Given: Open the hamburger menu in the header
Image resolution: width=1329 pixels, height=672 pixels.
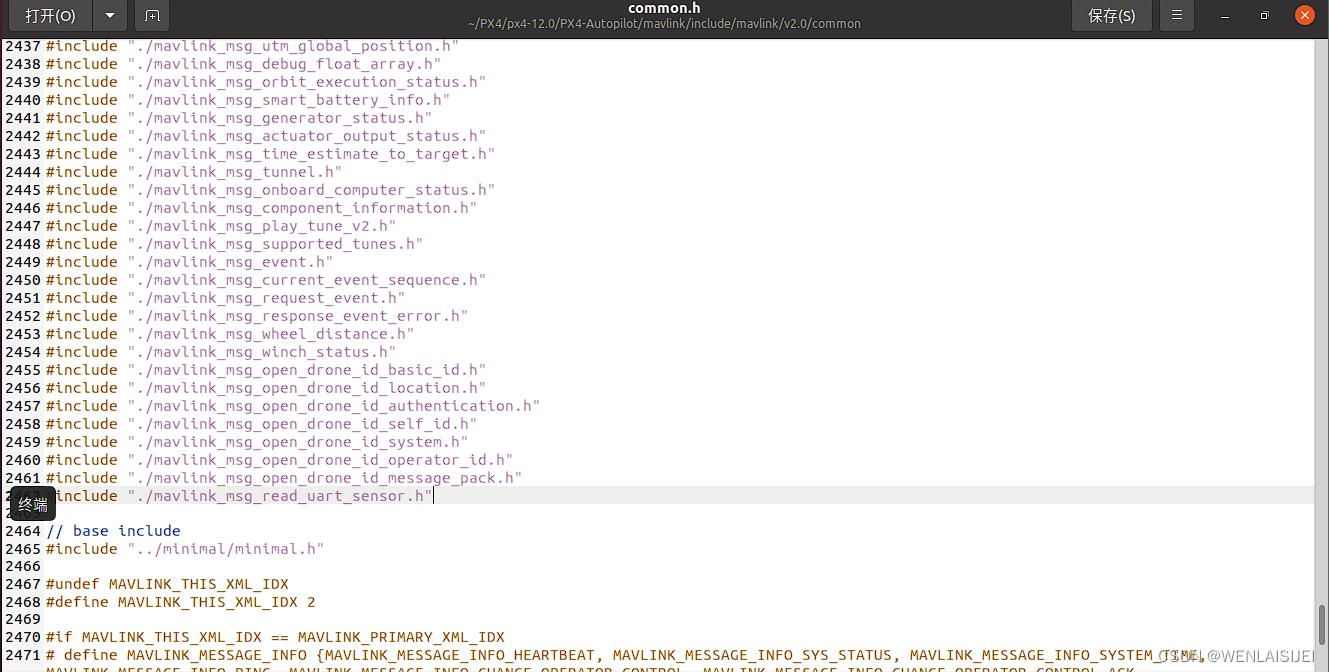Looking at the screenshot, I should point(1177,16).
